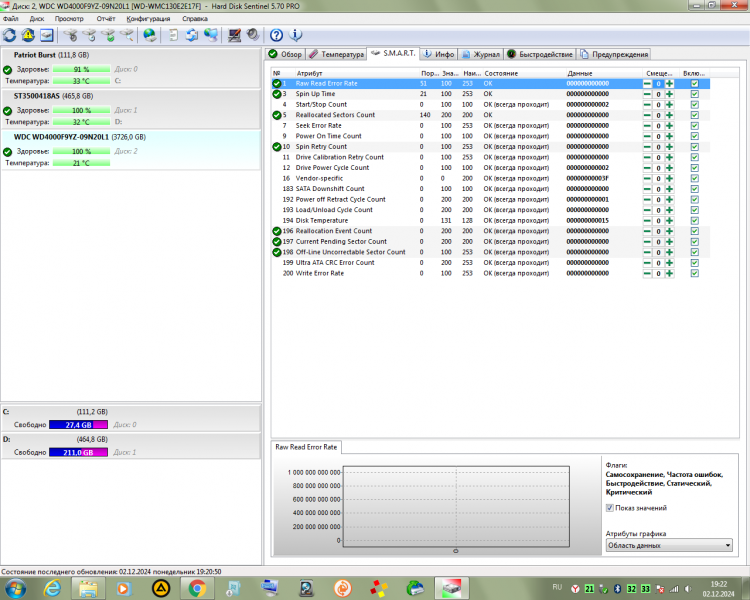Click the Raw Read Error Rate graph tab
750x600 pixels.
coord(306,447)
